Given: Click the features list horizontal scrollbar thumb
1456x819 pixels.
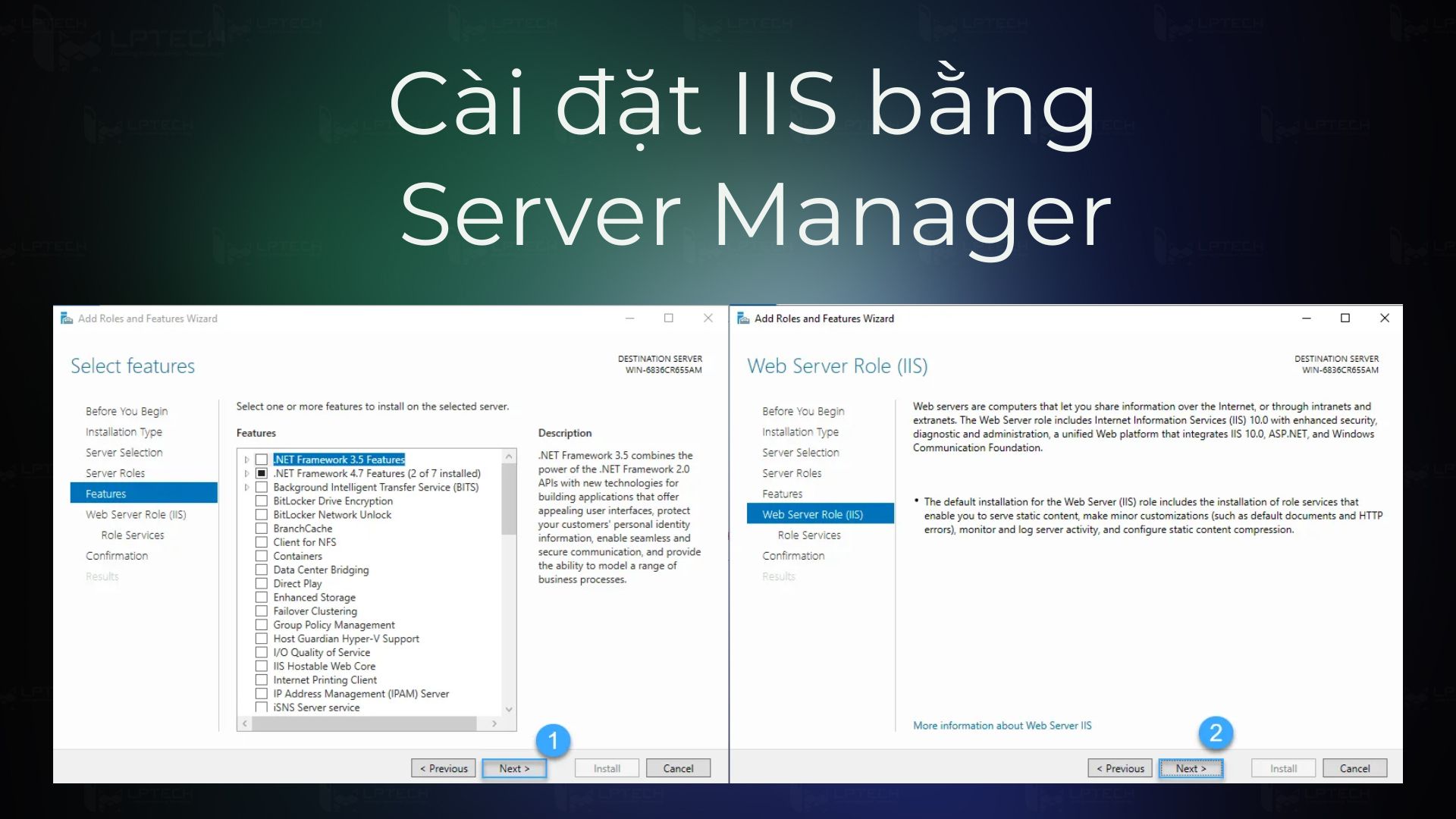Looking at the screenshot, I should point(365,723).
